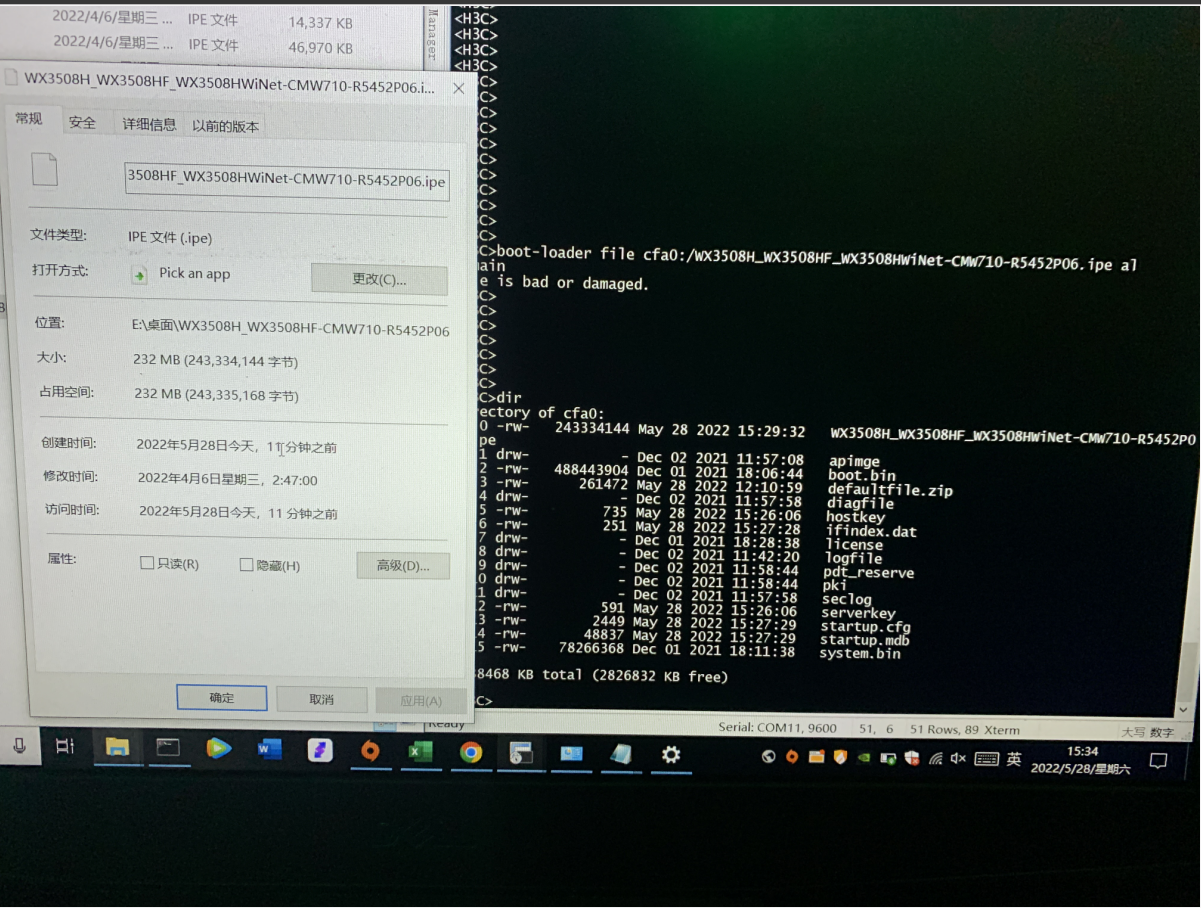The image size is (1201, 908).
Task: Click the file icon in properties dialog
Action: click(45, 169)
